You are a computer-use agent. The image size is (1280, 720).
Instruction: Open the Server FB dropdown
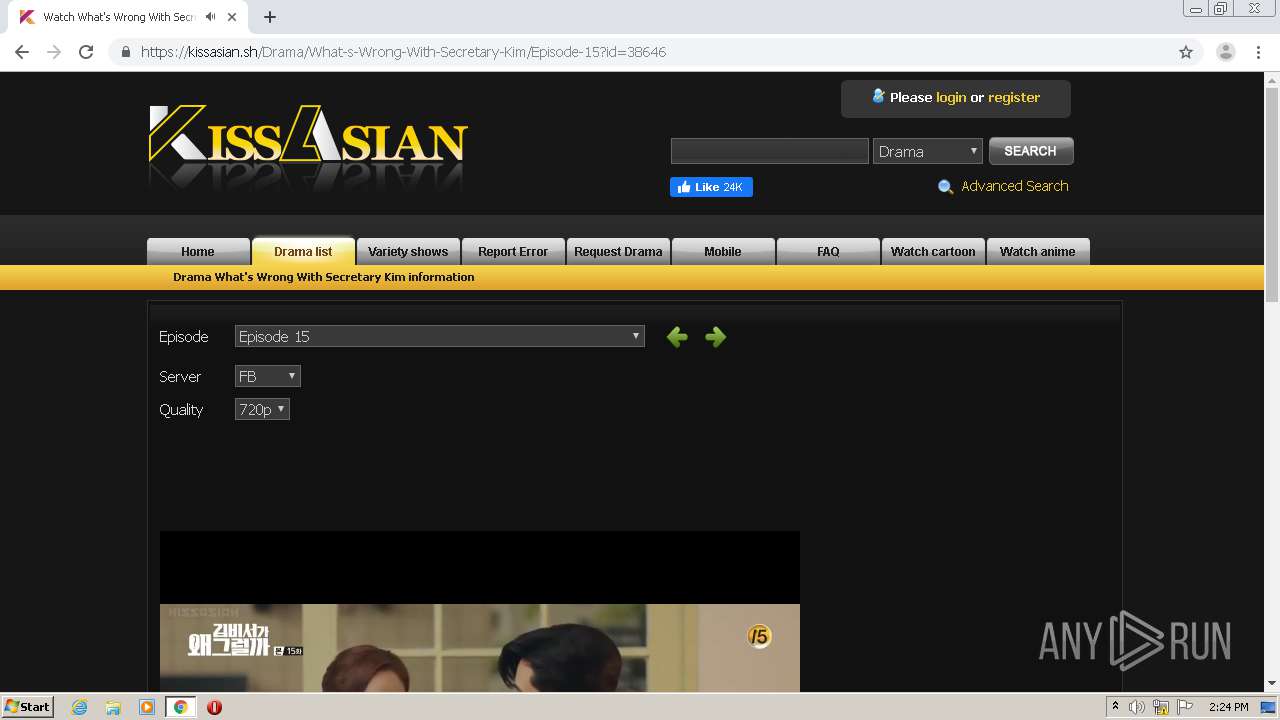point(268,376)
